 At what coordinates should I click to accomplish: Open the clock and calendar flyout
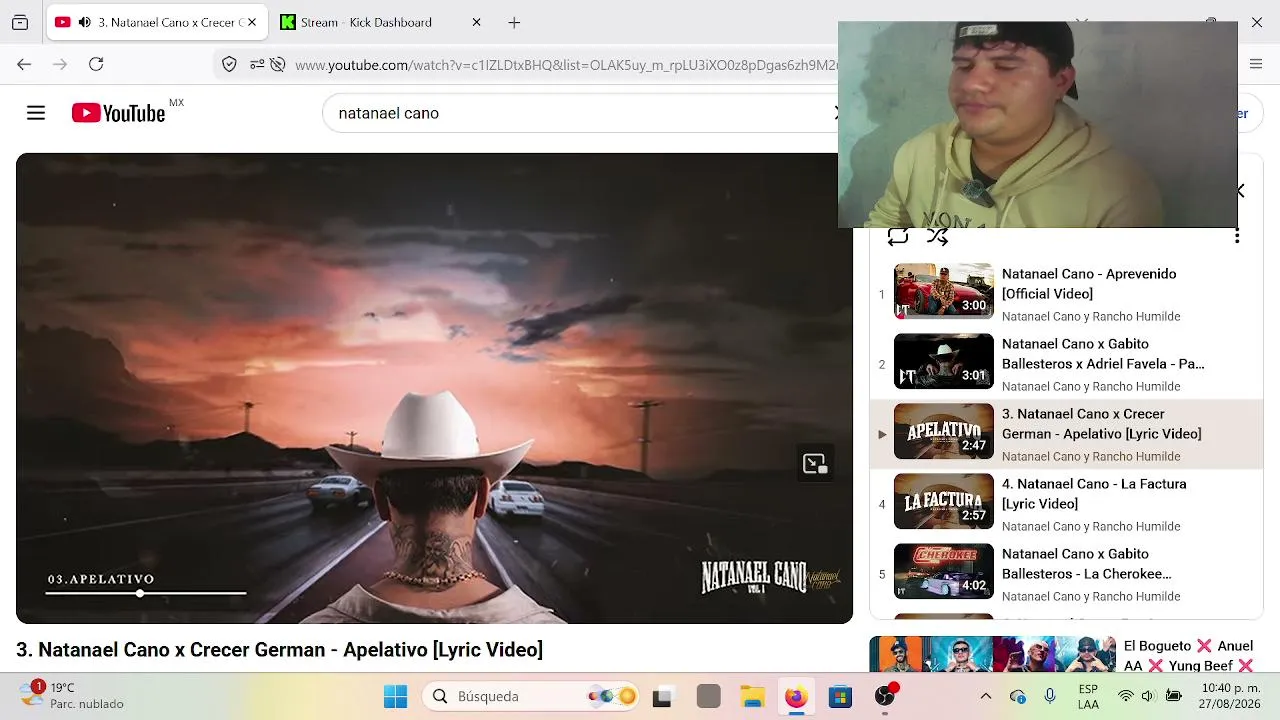[x=1230, y=696]
